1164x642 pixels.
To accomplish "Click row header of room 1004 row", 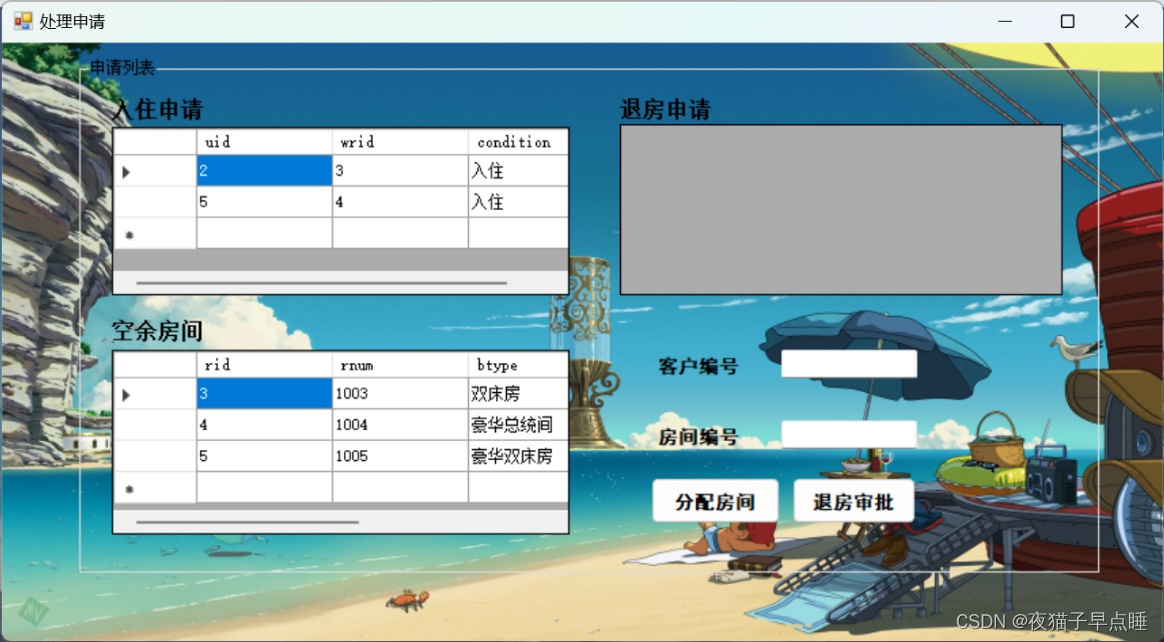I will 155,425.
